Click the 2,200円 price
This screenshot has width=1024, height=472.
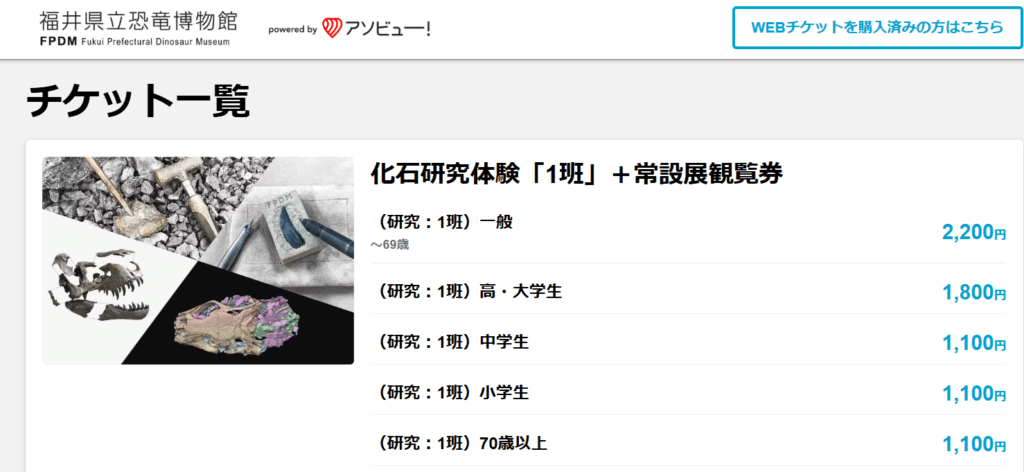pos(974,232)
